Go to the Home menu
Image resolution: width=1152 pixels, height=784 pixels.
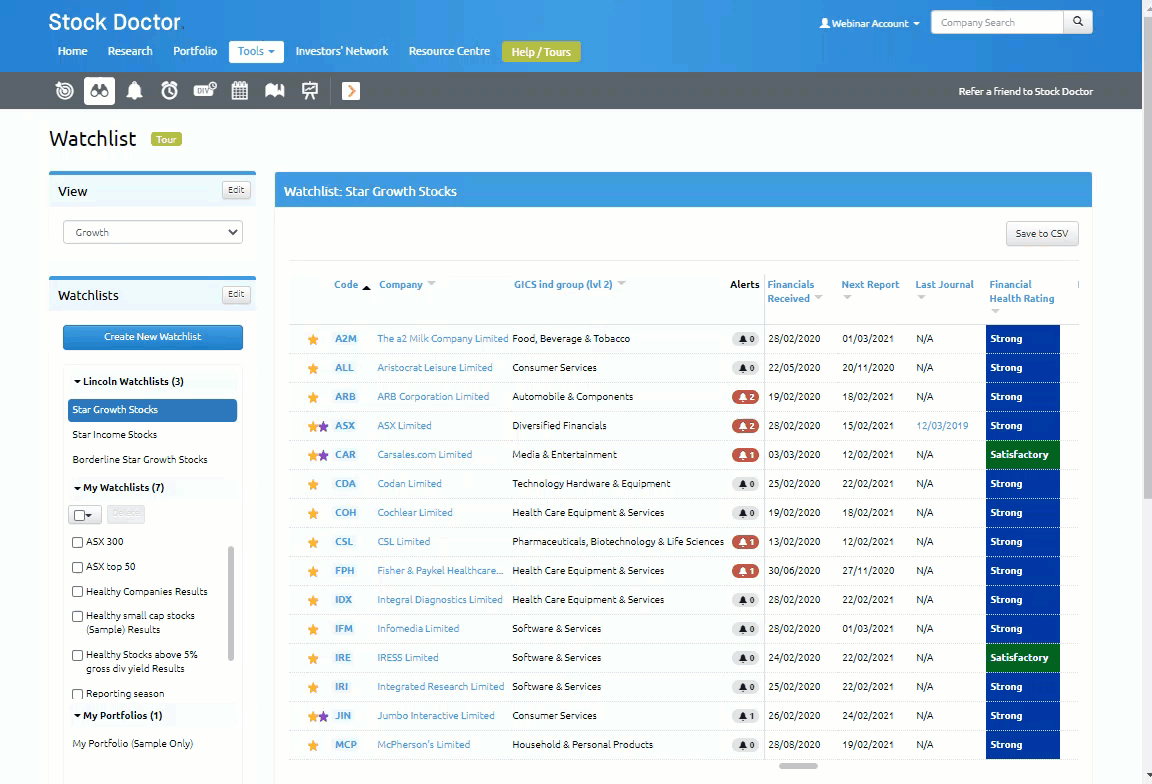(73, 51)
